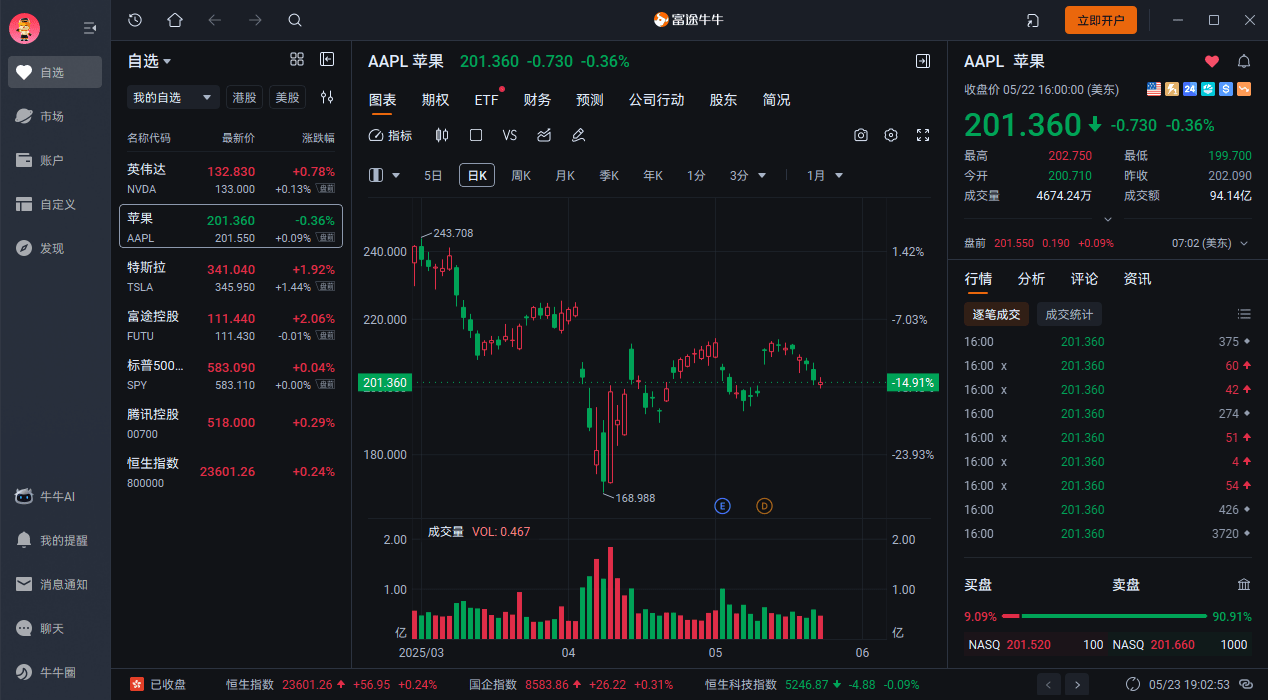This screenshot has width=1268, height=700.
Task: Click 立即开户 open account button
Action: (1101, 20)
